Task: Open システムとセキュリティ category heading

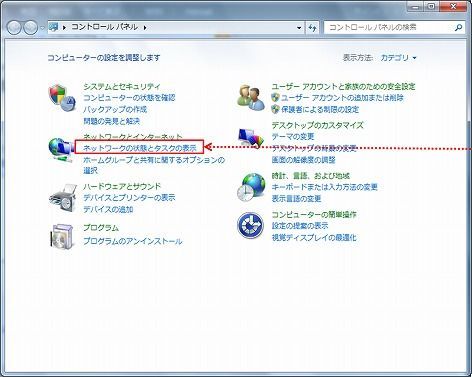Action: pyautogui.click(x=122, y=87)
